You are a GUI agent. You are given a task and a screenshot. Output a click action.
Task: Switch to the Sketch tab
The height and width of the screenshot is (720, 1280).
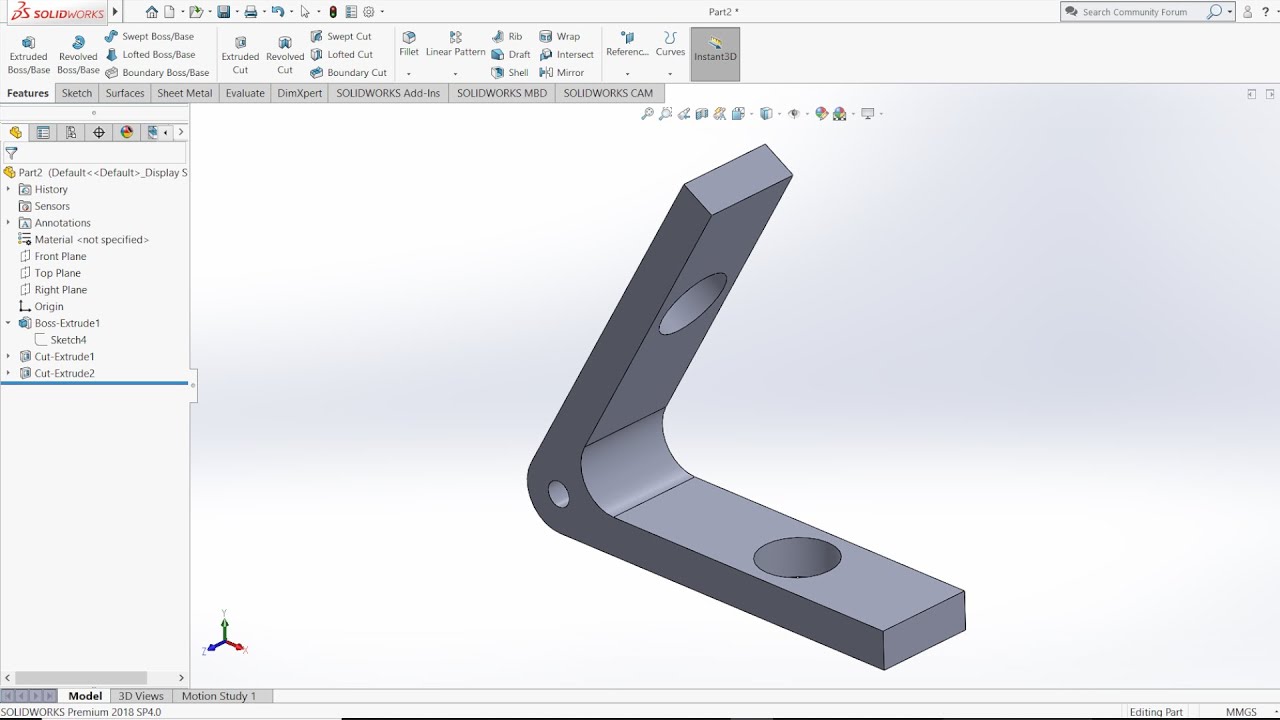[77, 93]
